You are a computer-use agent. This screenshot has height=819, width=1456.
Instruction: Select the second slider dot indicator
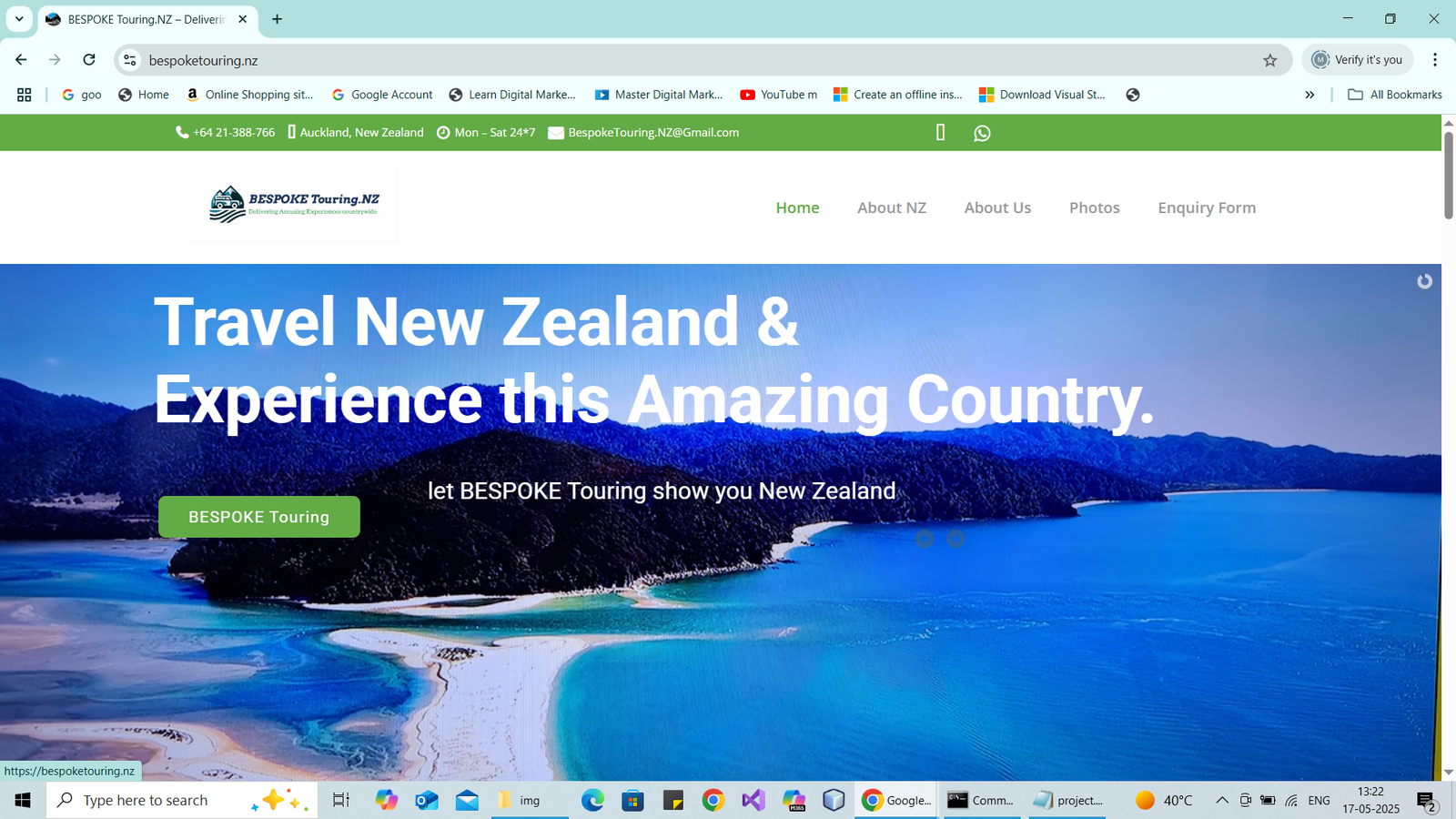pyautogui.click(x=955, y=539)
